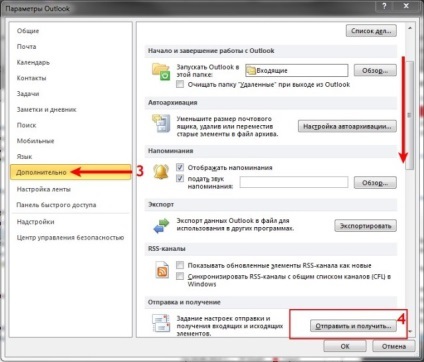Click the startup folder icon beside Запускать Outlook
The height and width of the screenshot is (362, 424).
click(x=161, y=71)
